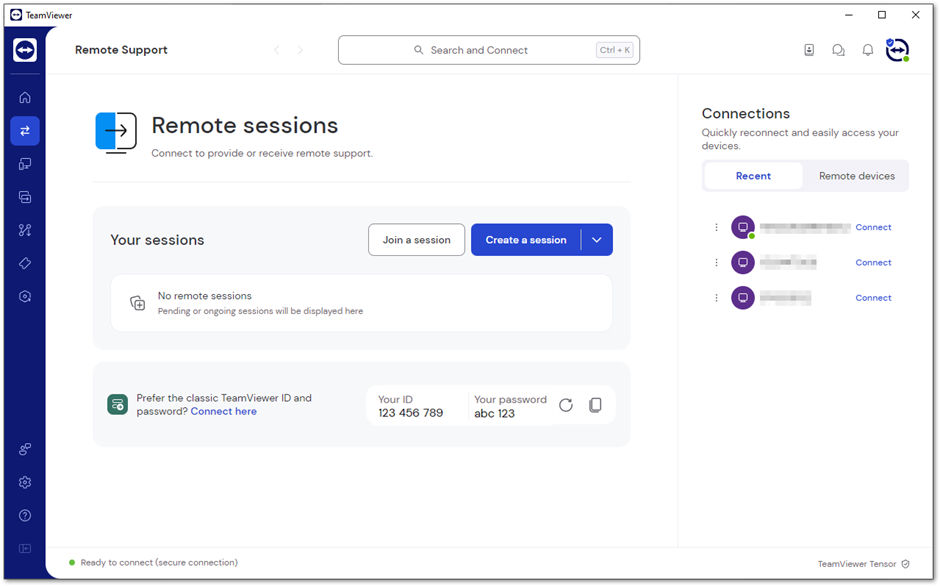Viewport: 940px width, 586px height.
Task: Open the hexagon monitoring icon in sidebar
Action: click(x=25, y=296)
